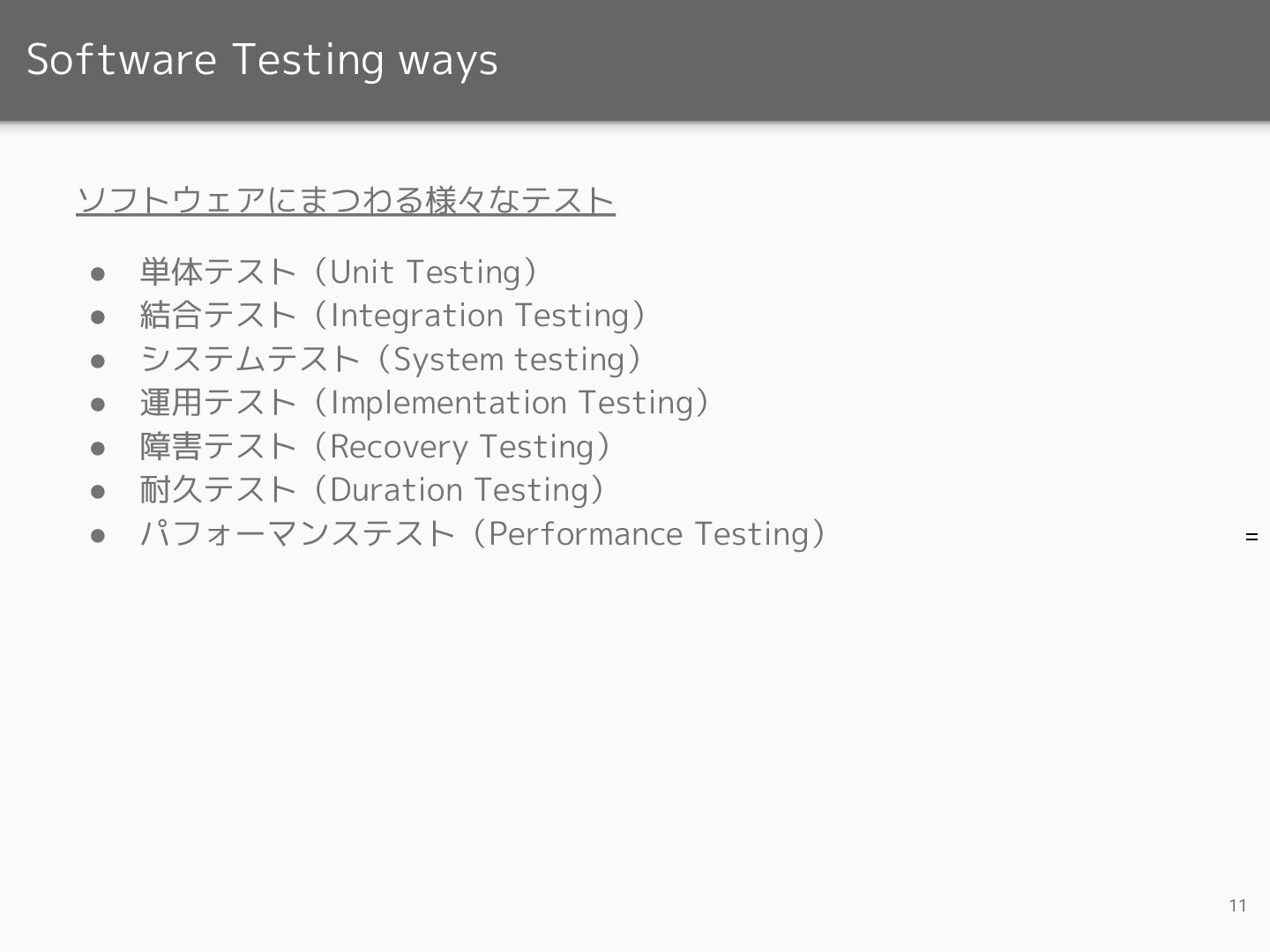The width and height of the screenshot is (1270, 952).
Task: Click the "Software Testing ways" slide title
Action: click(262, 60)
